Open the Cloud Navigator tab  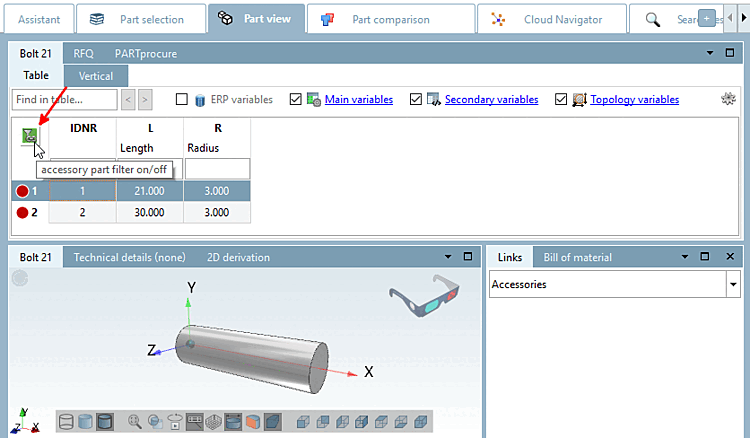(551, 19)
